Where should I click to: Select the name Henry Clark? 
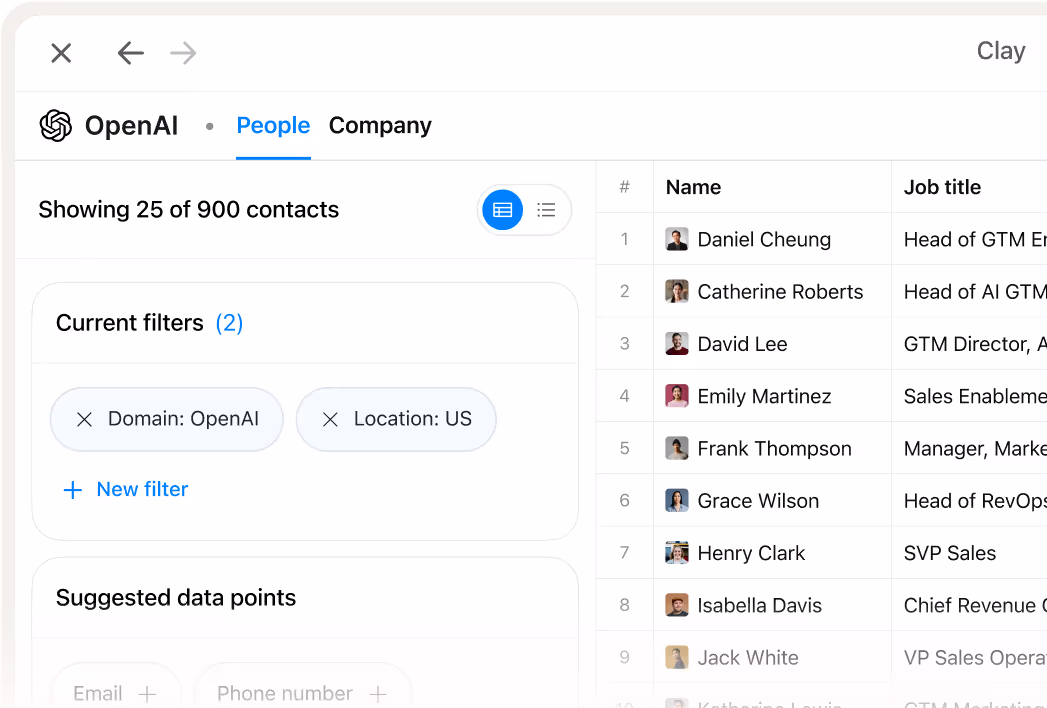click(x=751, y=552)
